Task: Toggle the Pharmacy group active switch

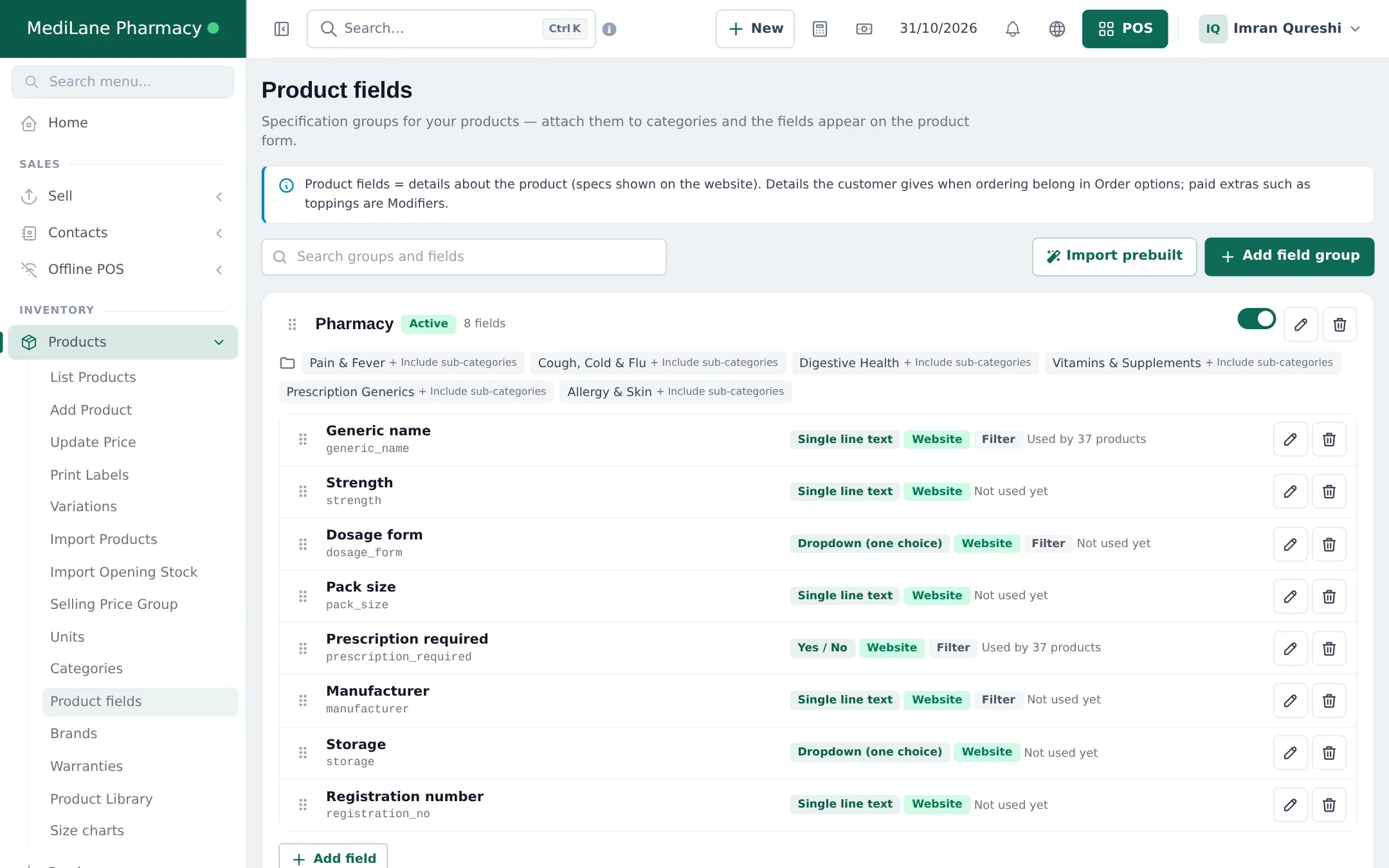Action: pos(1257,319)
